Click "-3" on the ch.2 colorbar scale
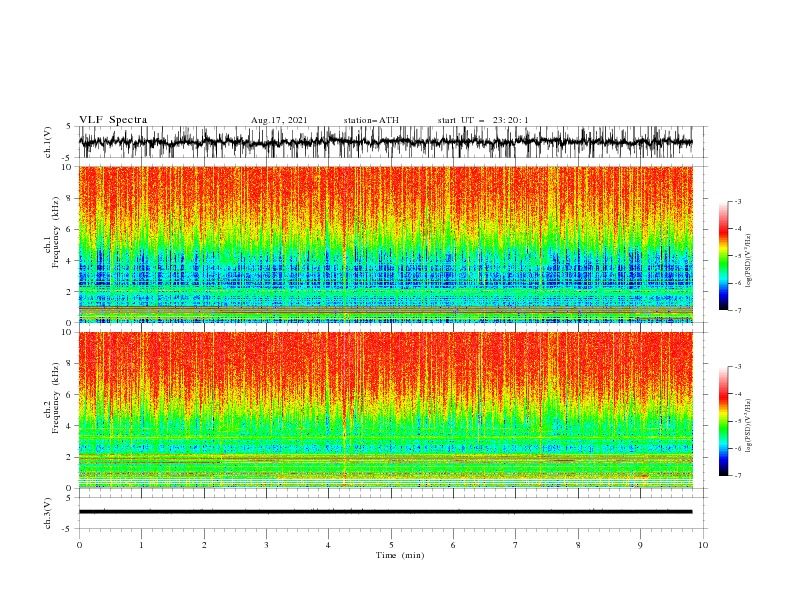The width and height of the screenshot is (792, 612). click(x=738, y=367)
